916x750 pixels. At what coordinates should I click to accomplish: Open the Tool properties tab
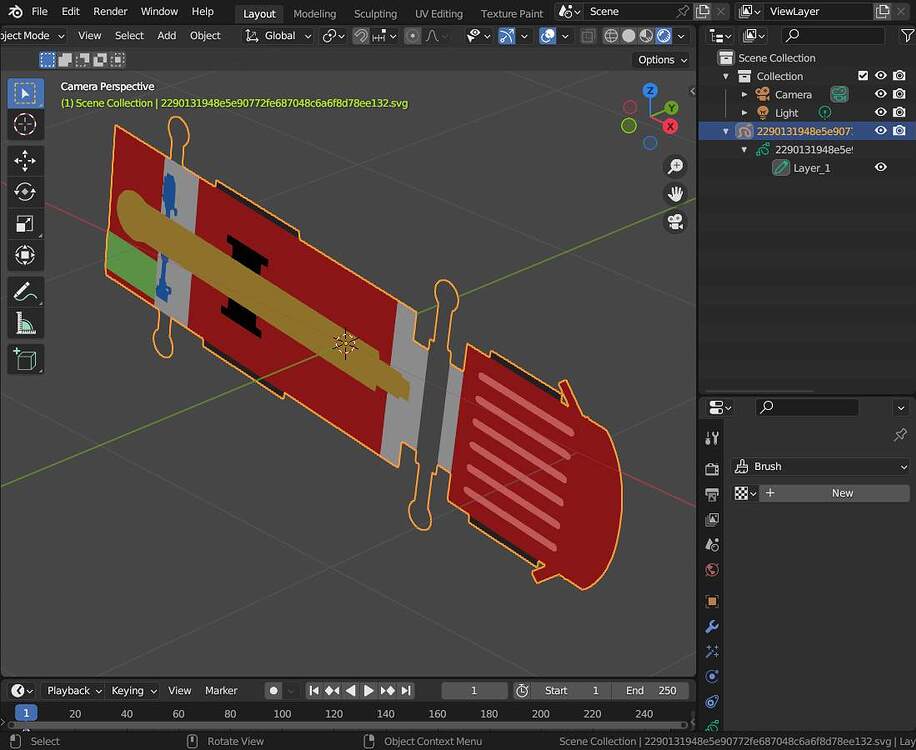712,438
